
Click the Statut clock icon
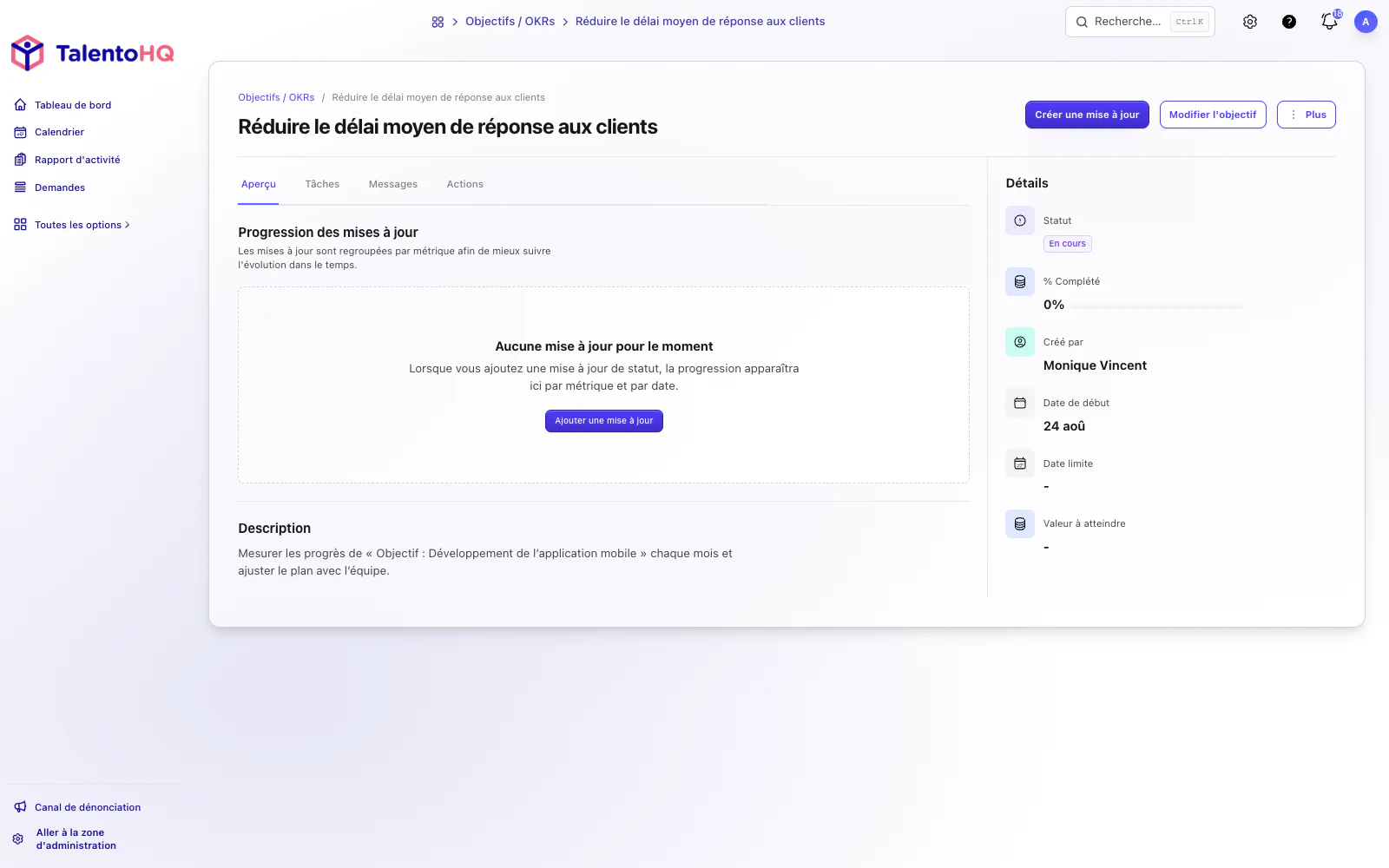[1020, 220]
